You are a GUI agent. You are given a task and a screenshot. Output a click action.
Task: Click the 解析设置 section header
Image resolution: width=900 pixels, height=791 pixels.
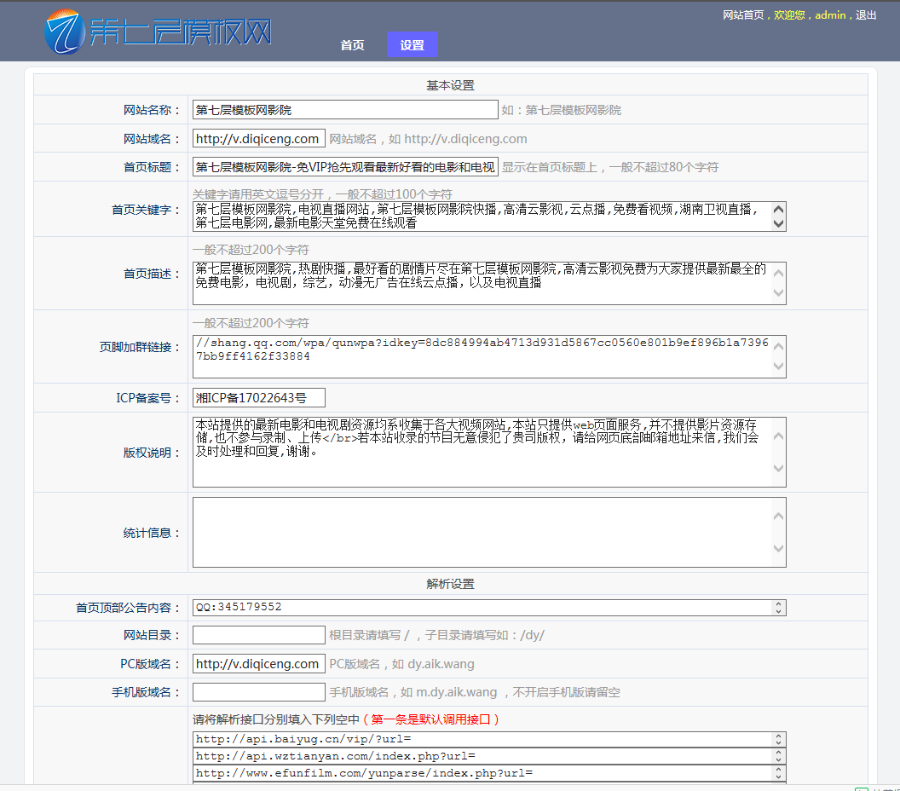click(x=450, y=584)
